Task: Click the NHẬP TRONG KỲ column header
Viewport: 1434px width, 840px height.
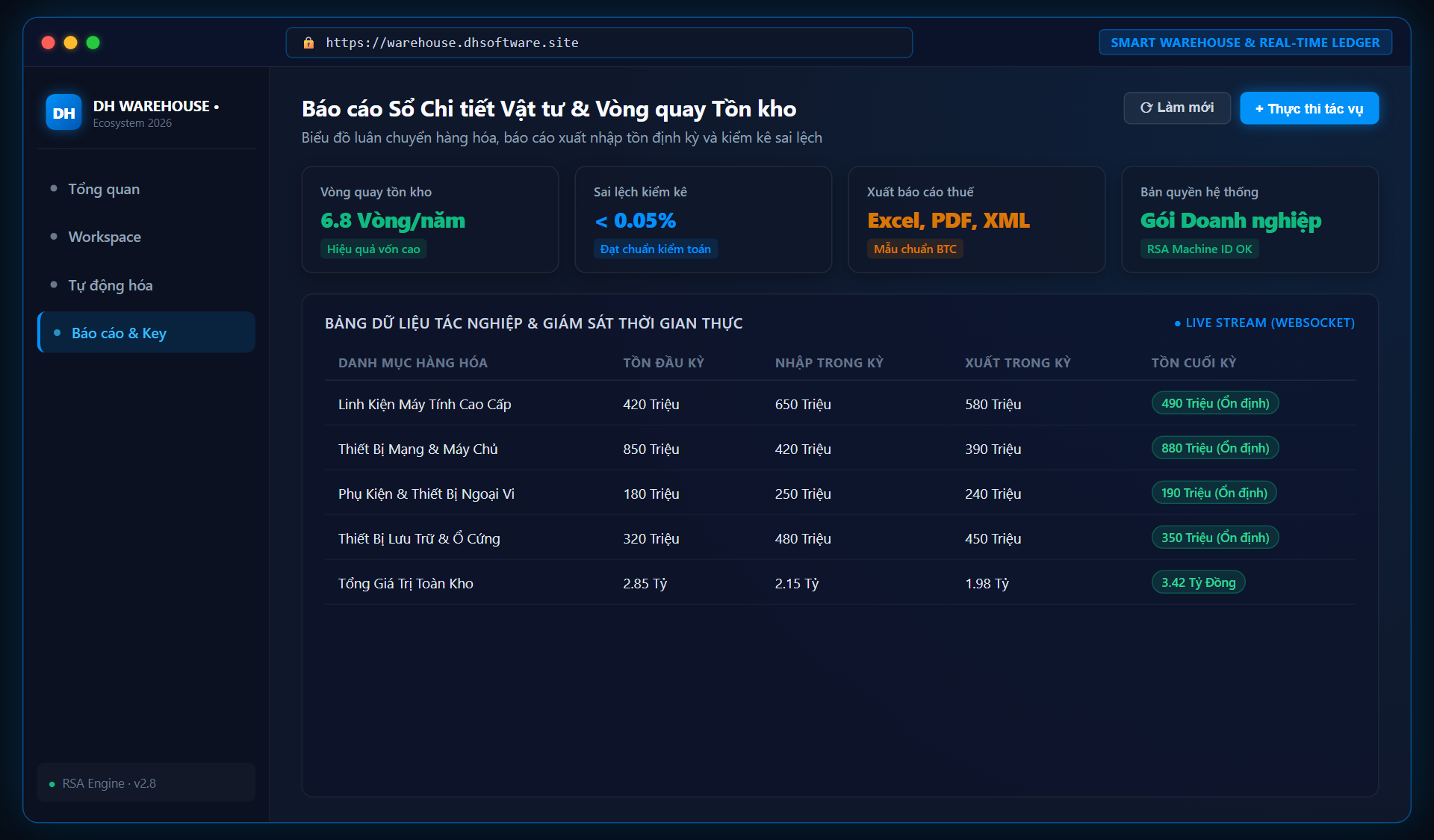Action: click(x=829, y=363)
